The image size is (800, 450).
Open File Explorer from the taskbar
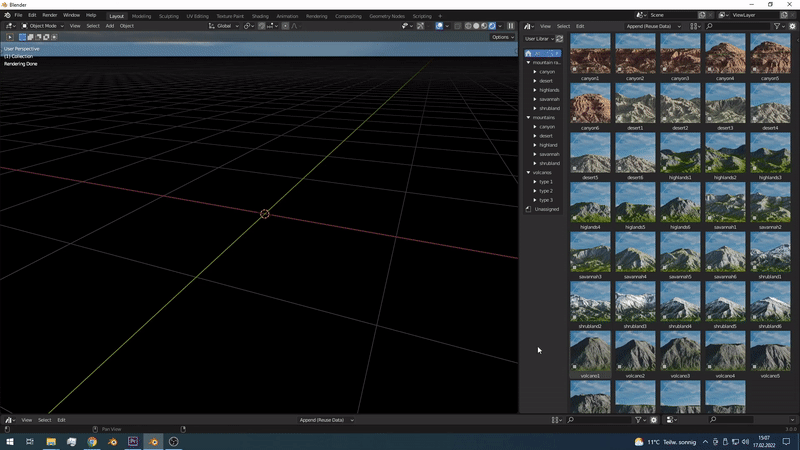click(x=51, y=441)
